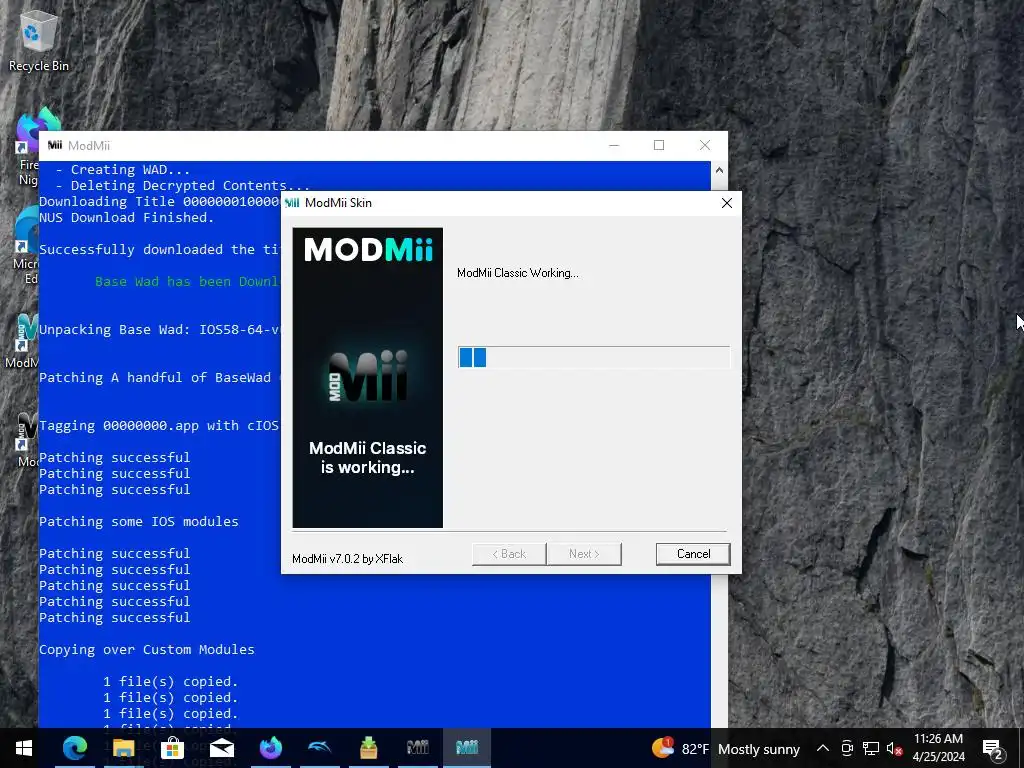Cancel the ModMii Classic operation

tap(693, 554)
